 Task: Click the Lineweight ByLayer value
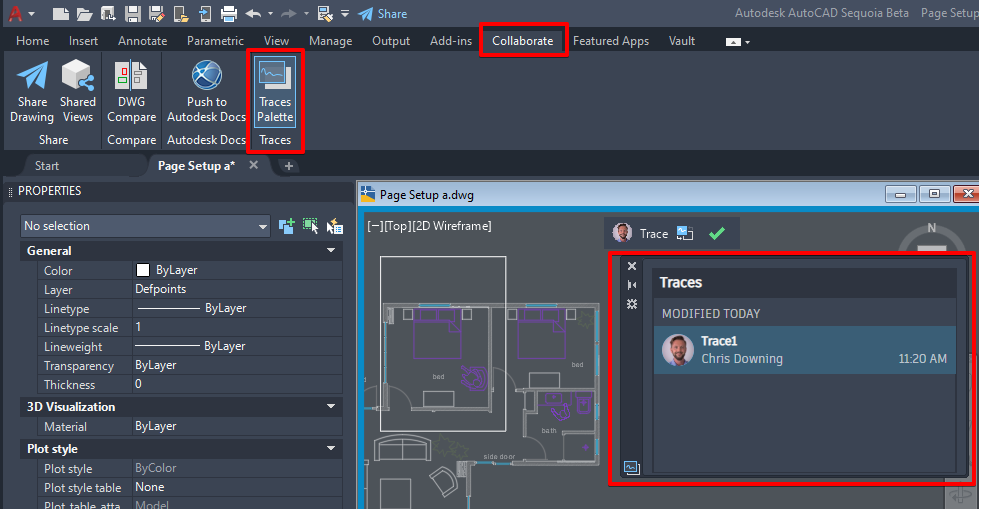[237, 346]
